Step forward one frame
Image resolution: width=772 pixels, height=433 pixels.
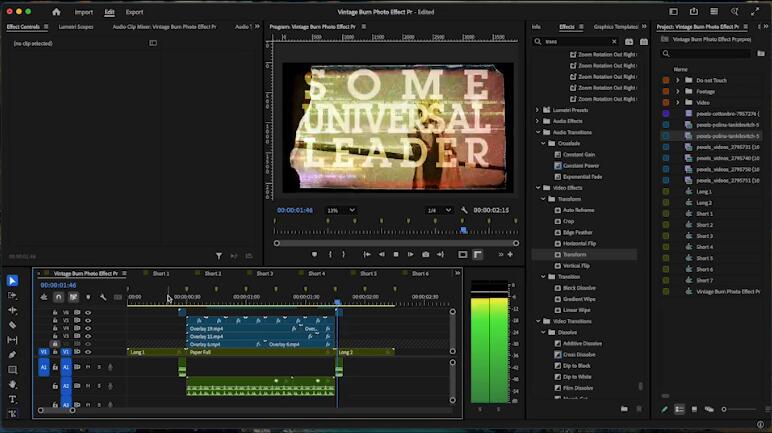click(x=411, y=254)
